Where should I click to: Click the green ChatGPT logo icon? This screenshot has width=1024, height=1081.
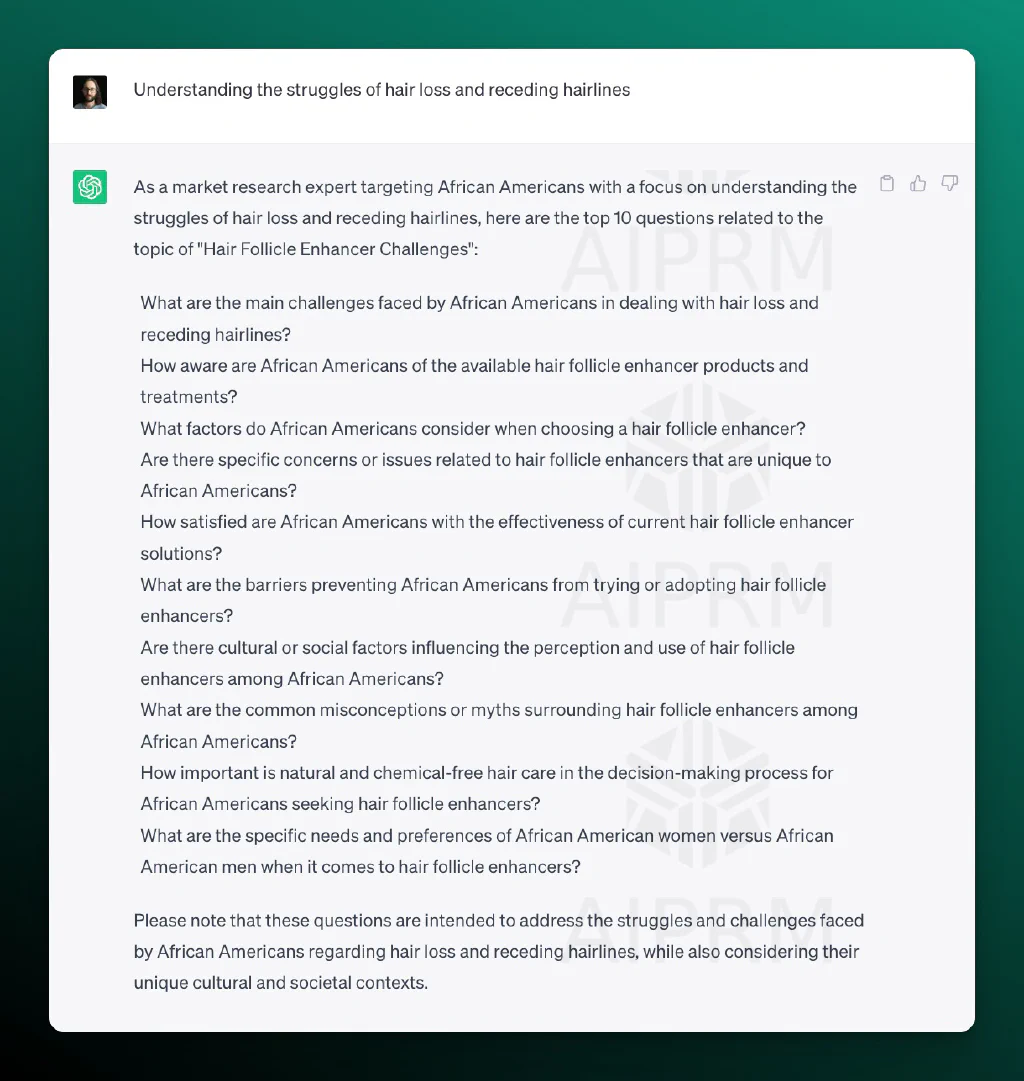coord(90,187)
